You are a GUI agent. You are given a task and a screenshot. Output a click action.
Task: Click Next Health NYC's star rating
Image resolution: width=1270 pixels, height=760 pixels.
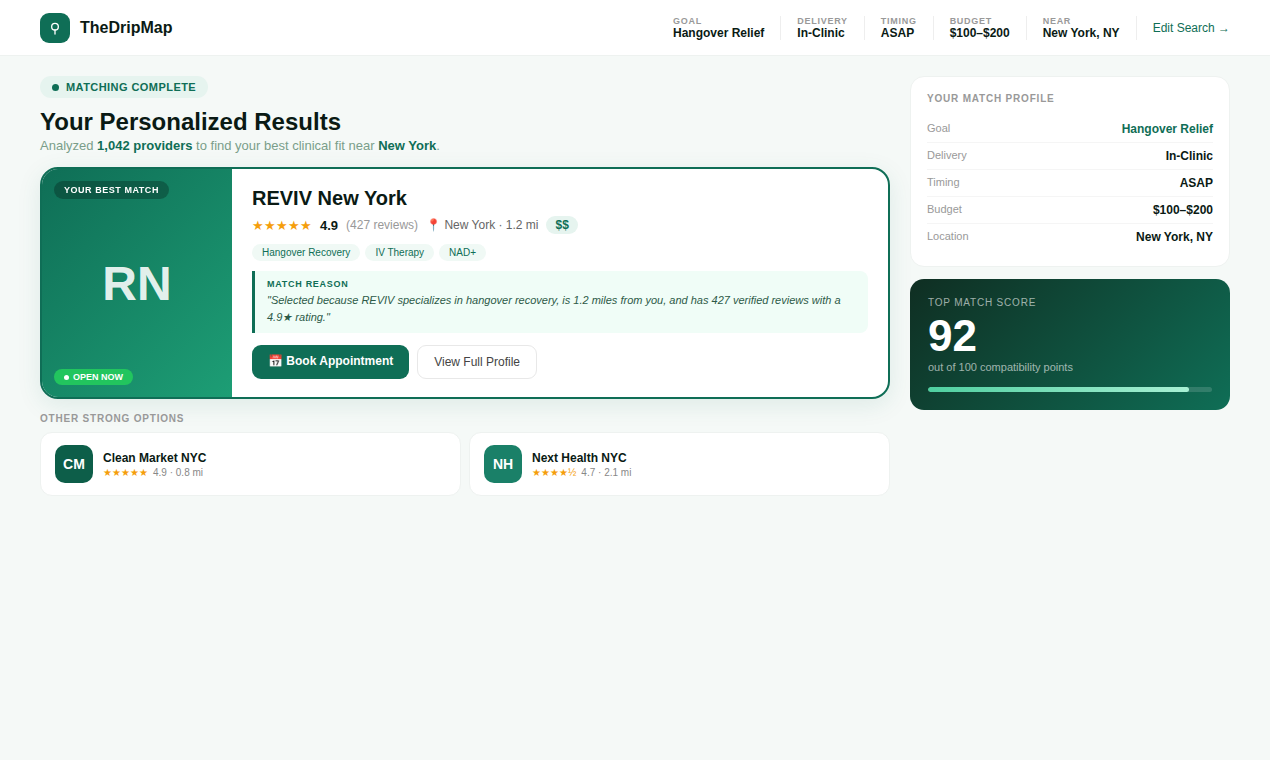pyautogui.click(x=554, y=472)
